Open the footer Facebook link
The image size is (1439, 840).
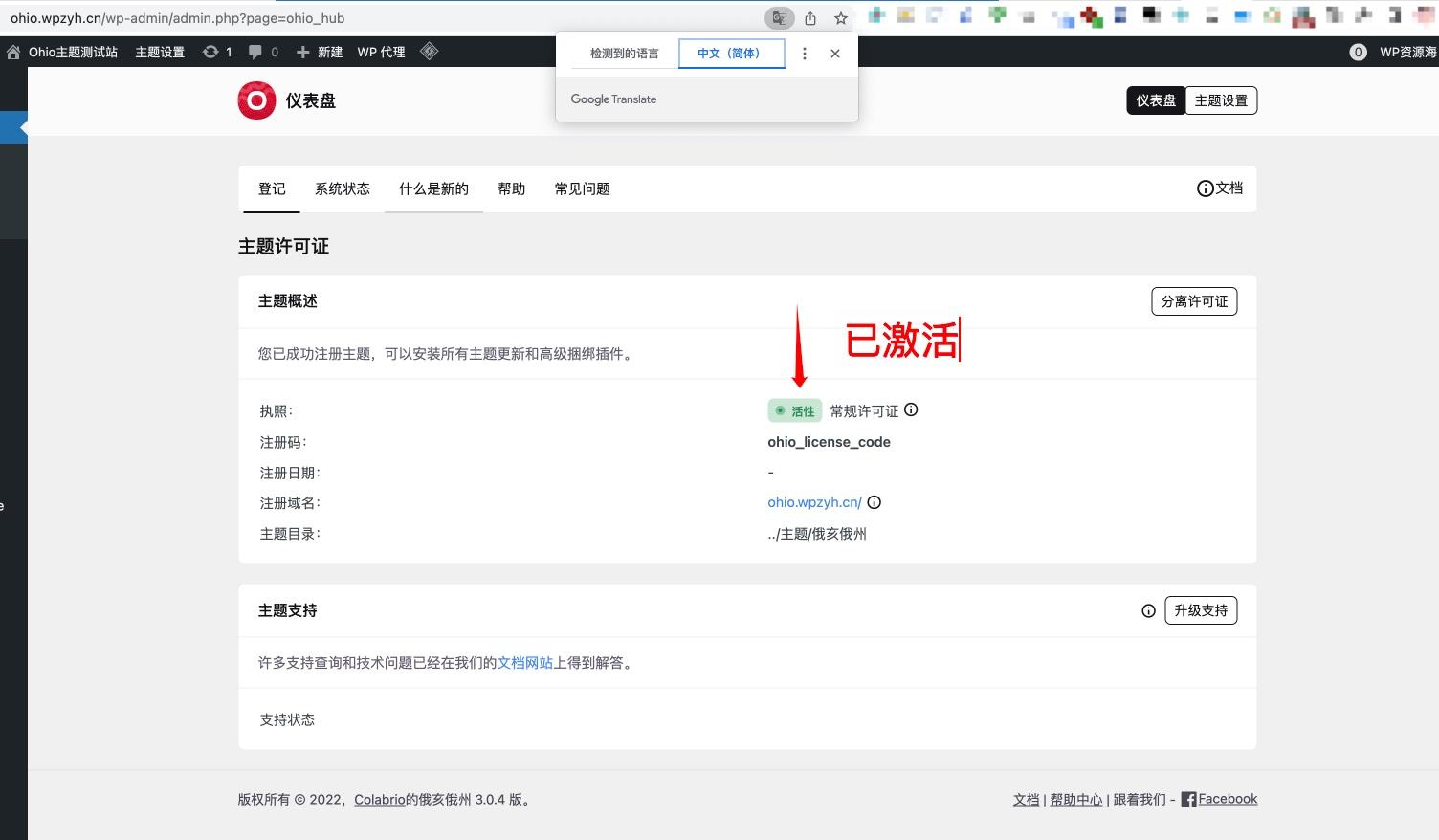1228,799
